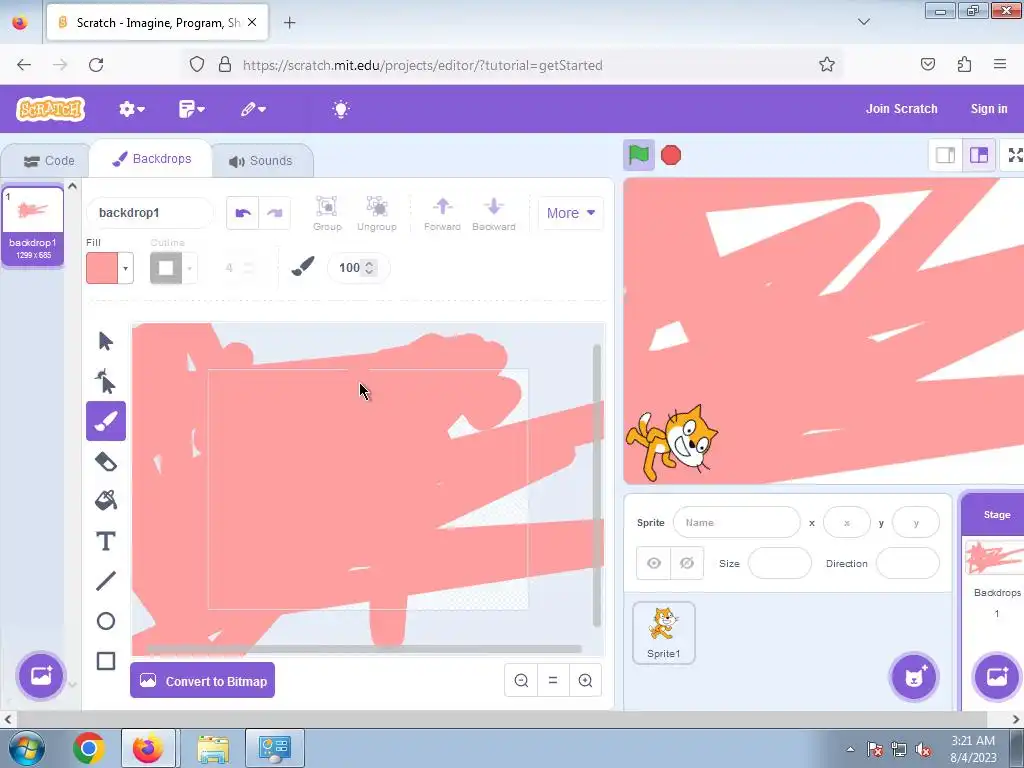
Task: Open the Sounds tab
Action: [261, 161]
